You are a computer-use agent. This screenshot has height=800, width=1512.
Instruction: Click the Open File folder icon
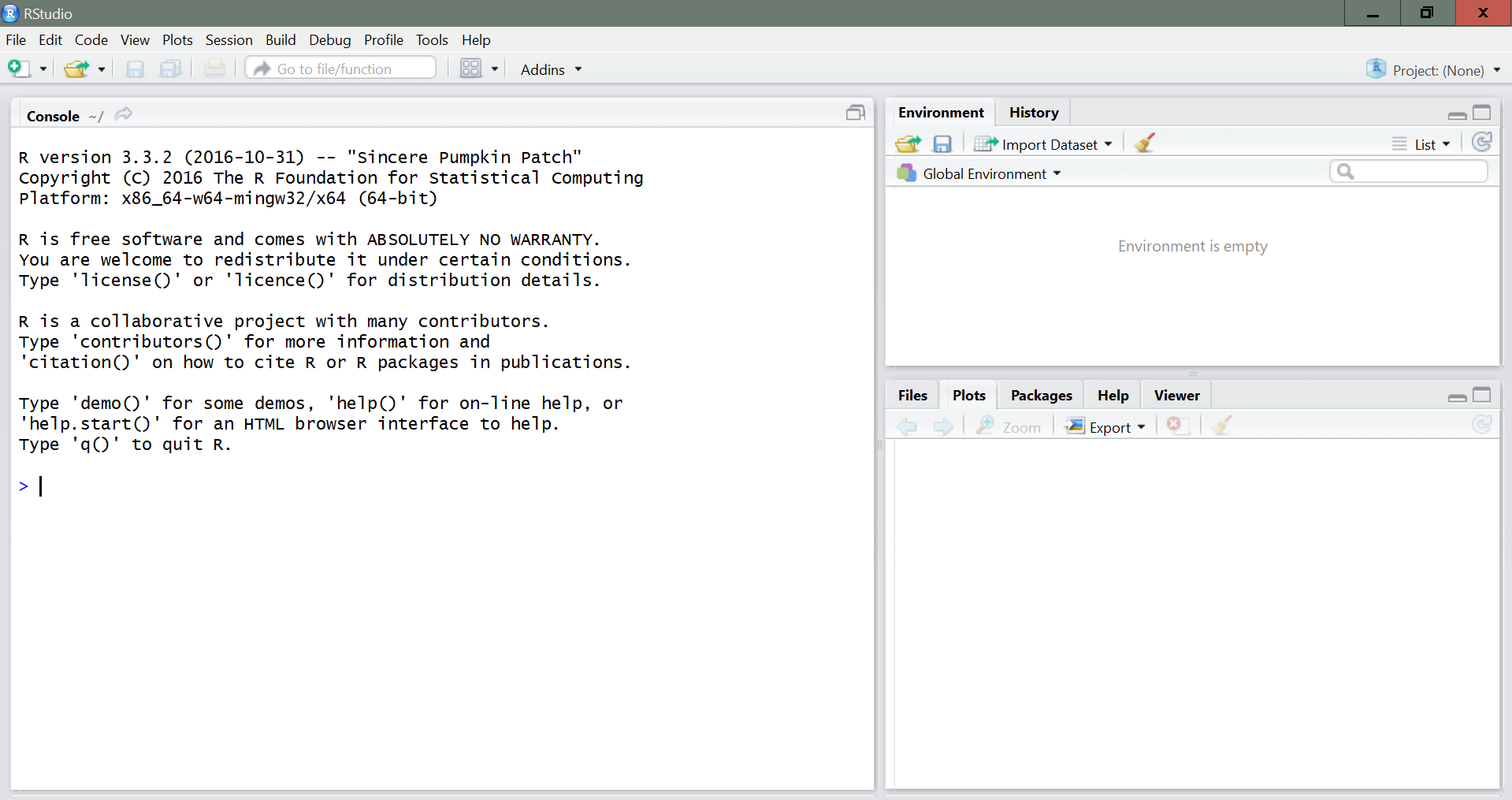tap(76, 69)
